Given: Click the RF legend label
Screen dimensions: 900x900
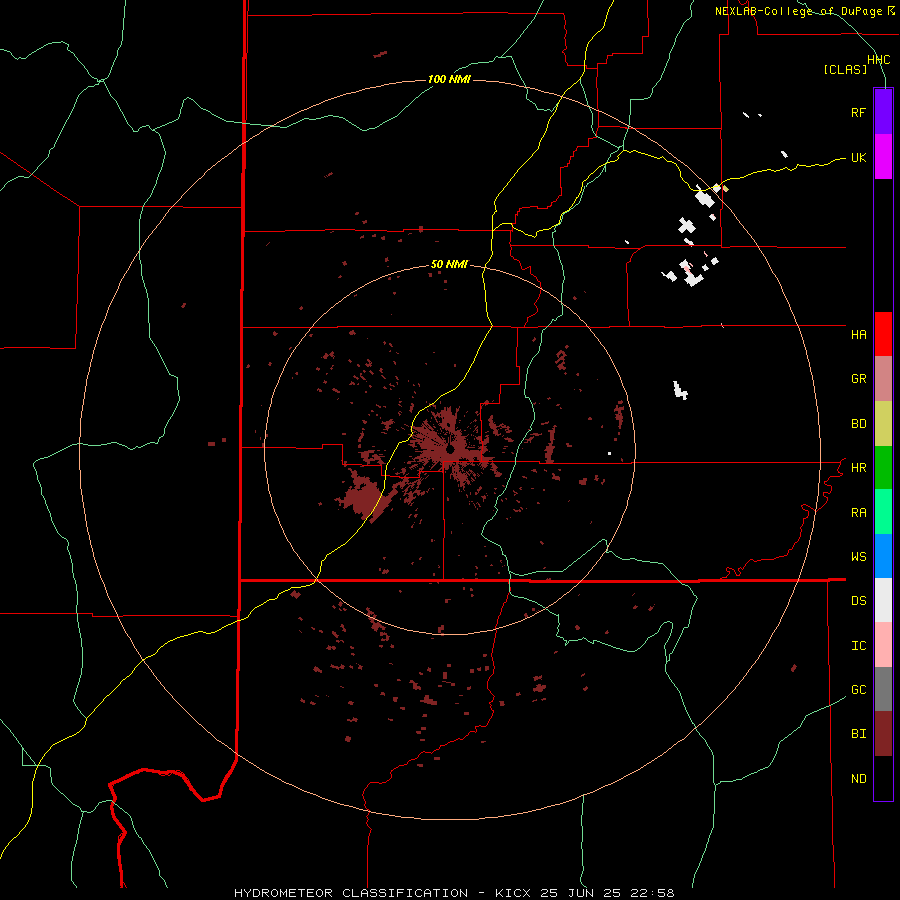Looking at the screenshot, I should pos(858,112).
